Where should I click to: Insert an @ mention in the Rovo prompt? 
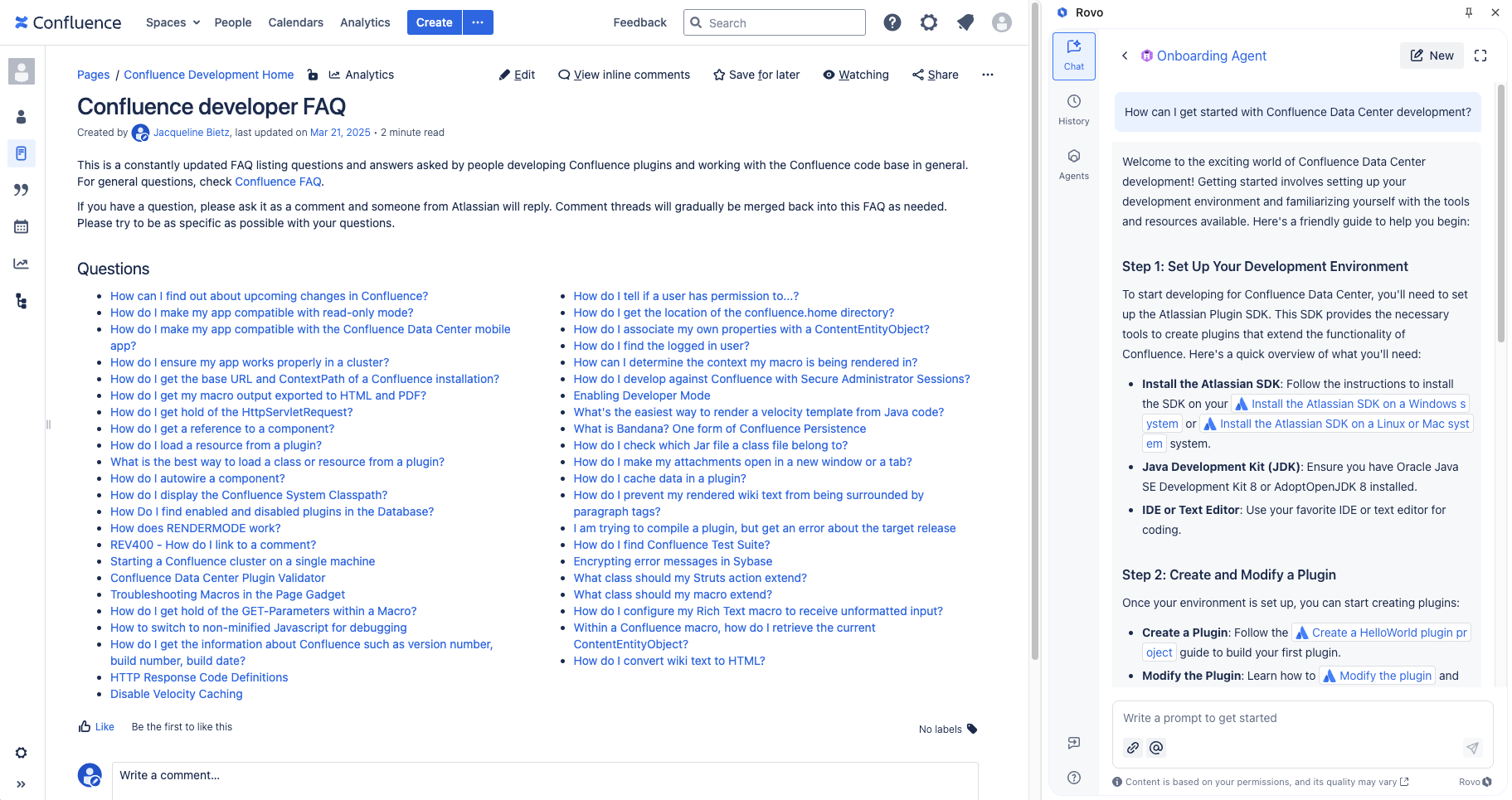pyautogui.click(x=1156, y=747)
